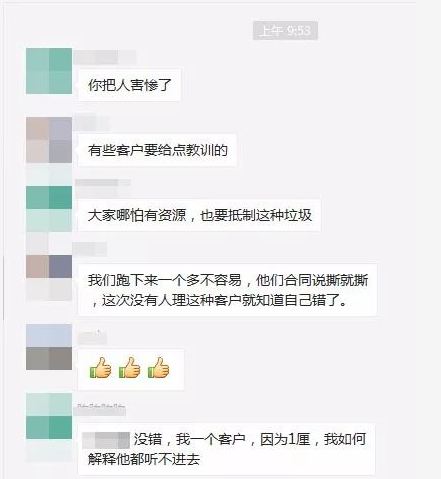Click the middle thumbs-up emoji
441x479 pixels.
[130, 368]
